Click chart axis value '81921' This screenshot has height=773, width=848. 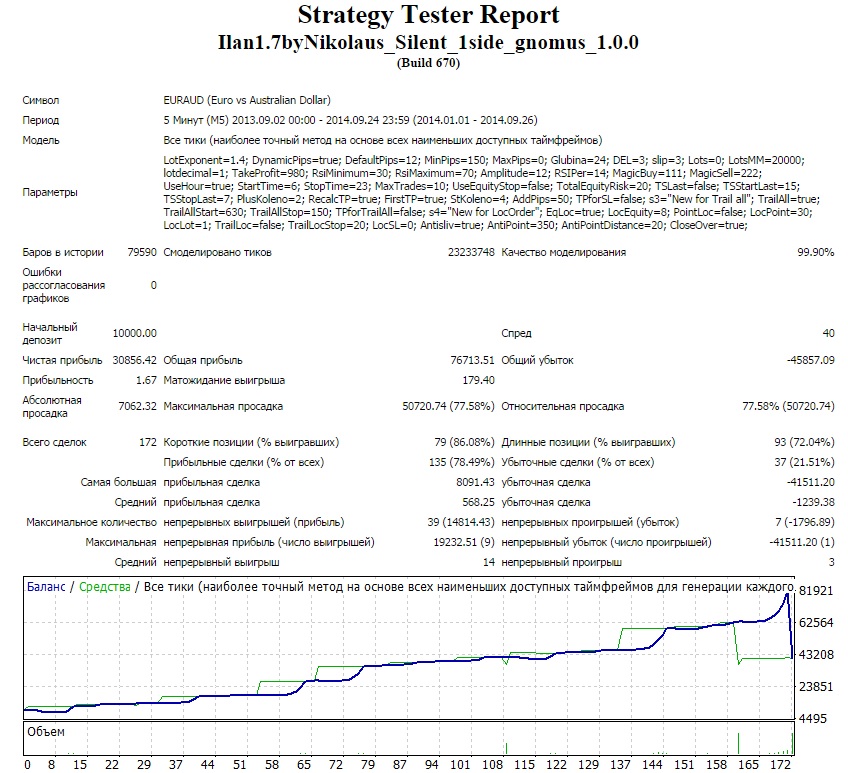point(816,591)
